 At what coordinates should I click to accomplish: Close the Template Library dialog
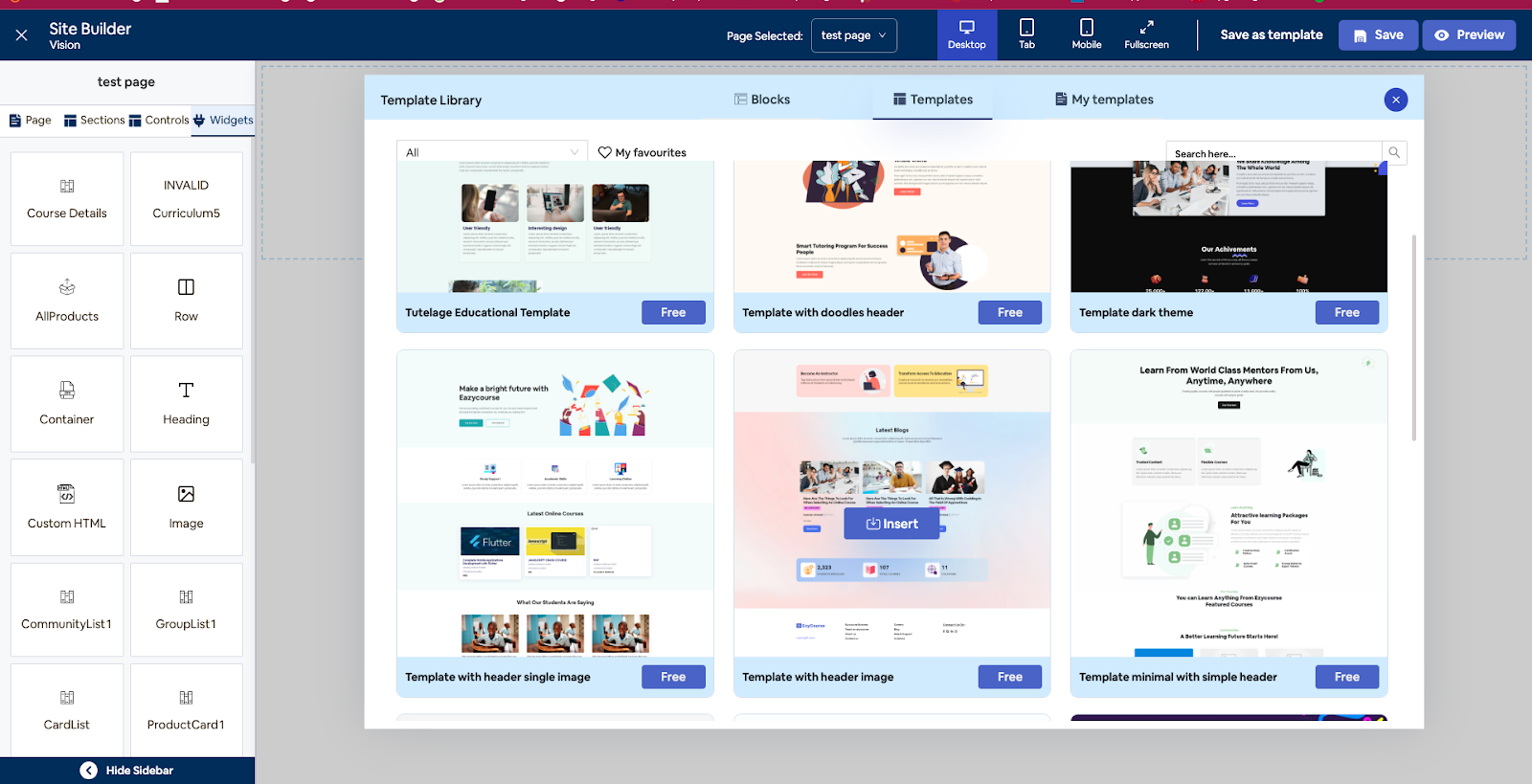1396,100
